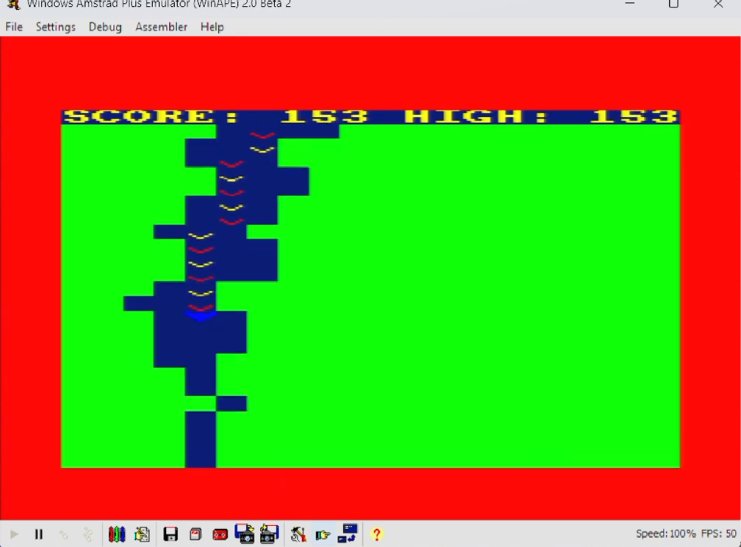This screenshot has width=741, height=547.
Task: Open the Settings menu
Action: pos(56,27)
